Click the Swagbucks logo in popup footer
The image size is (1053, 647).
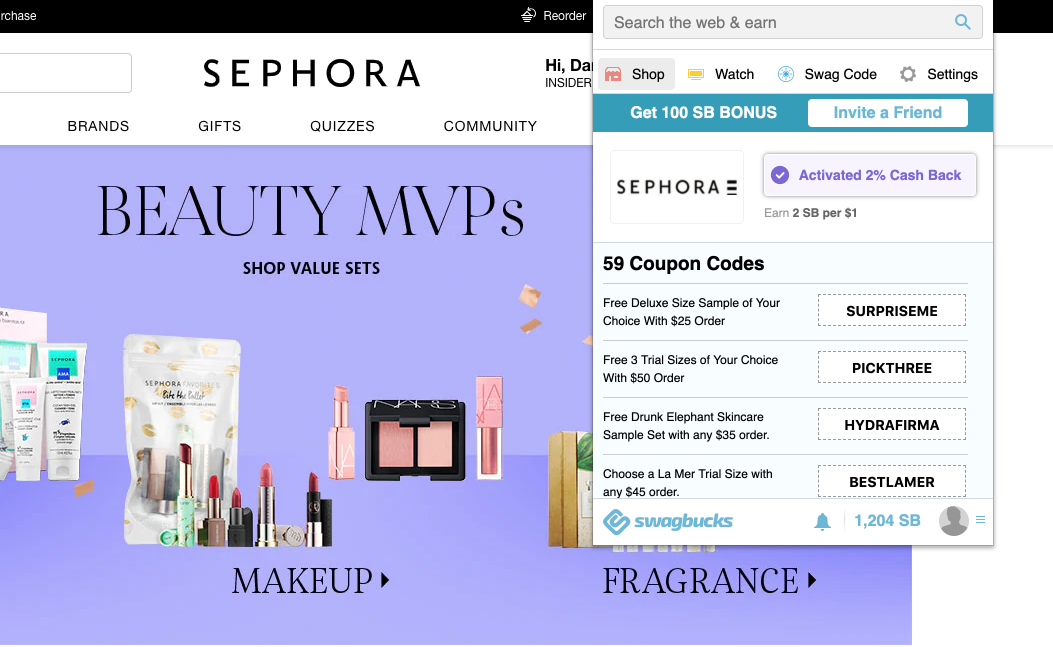[668, 521]
